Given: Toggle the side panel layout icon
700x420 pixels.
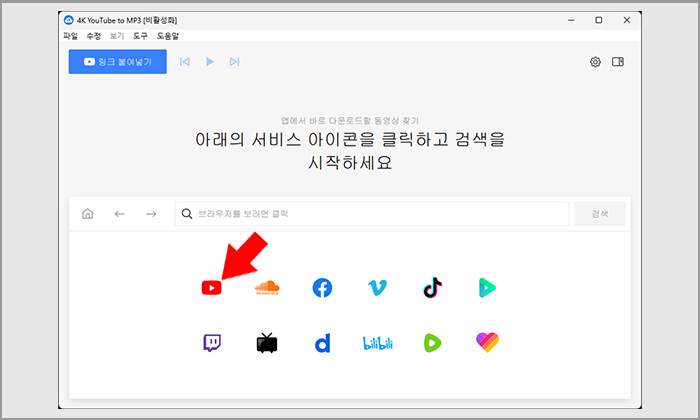Looking at the screenshot, I should click(x=618, y=62).
